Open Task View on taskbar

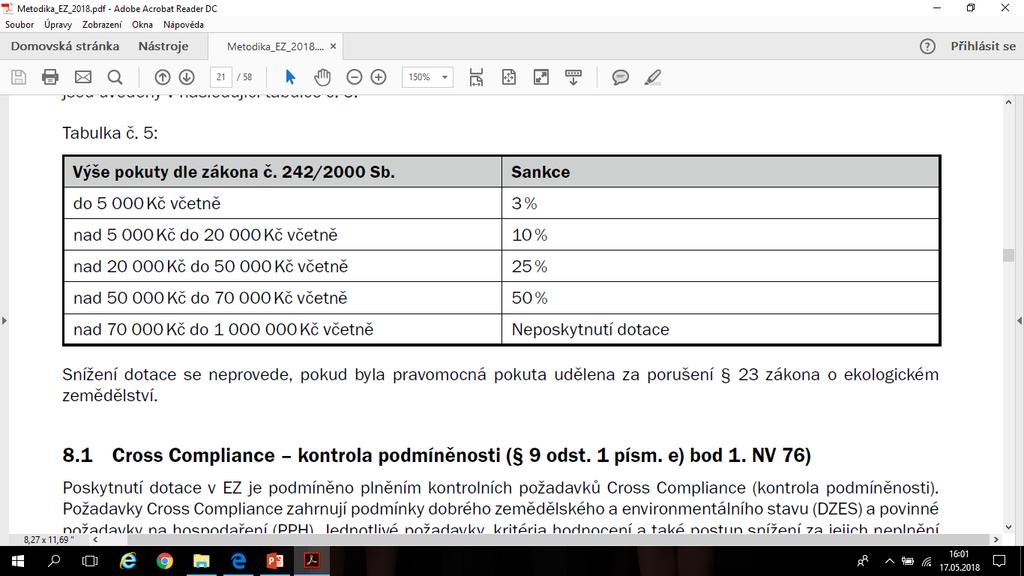89,561
